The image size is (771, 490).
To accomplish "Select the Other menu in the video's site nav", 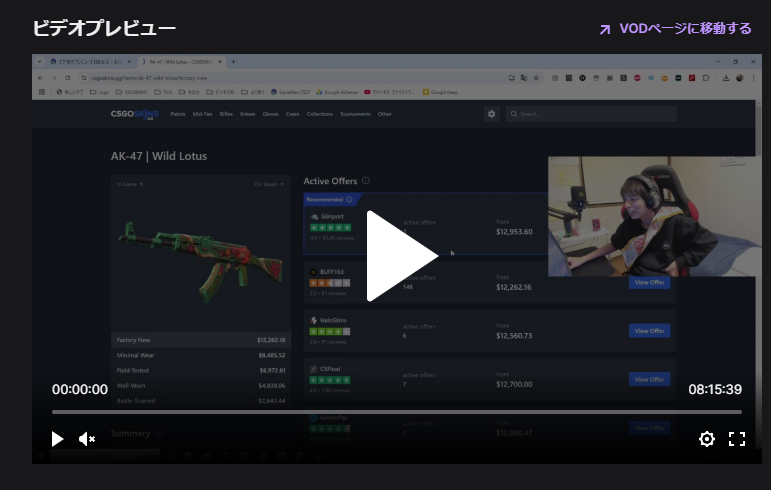I will [385, 114].
